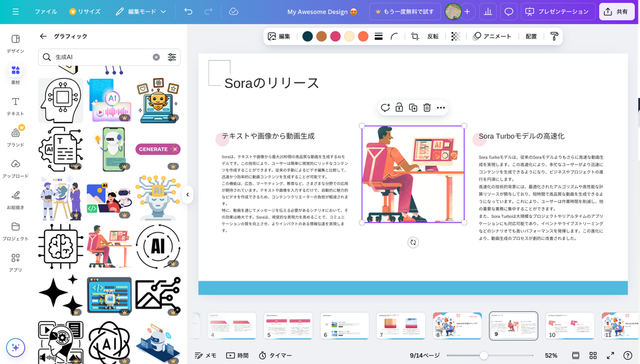Select the brown color swatch

click(322, 36)
